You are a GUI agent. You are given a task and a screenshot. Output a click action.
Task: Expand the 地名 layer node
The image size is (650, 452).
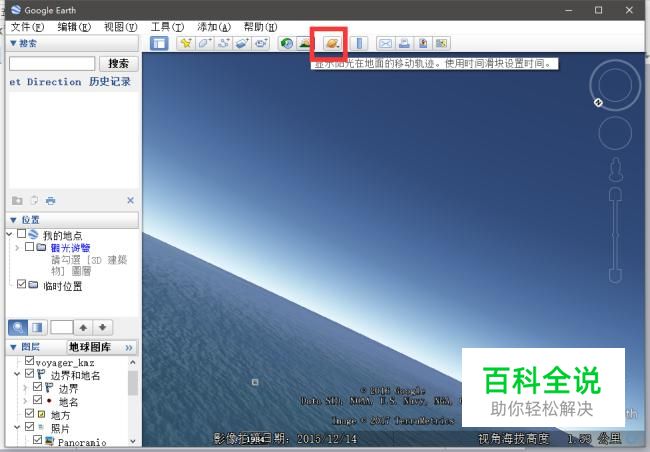tap(25, 401)
